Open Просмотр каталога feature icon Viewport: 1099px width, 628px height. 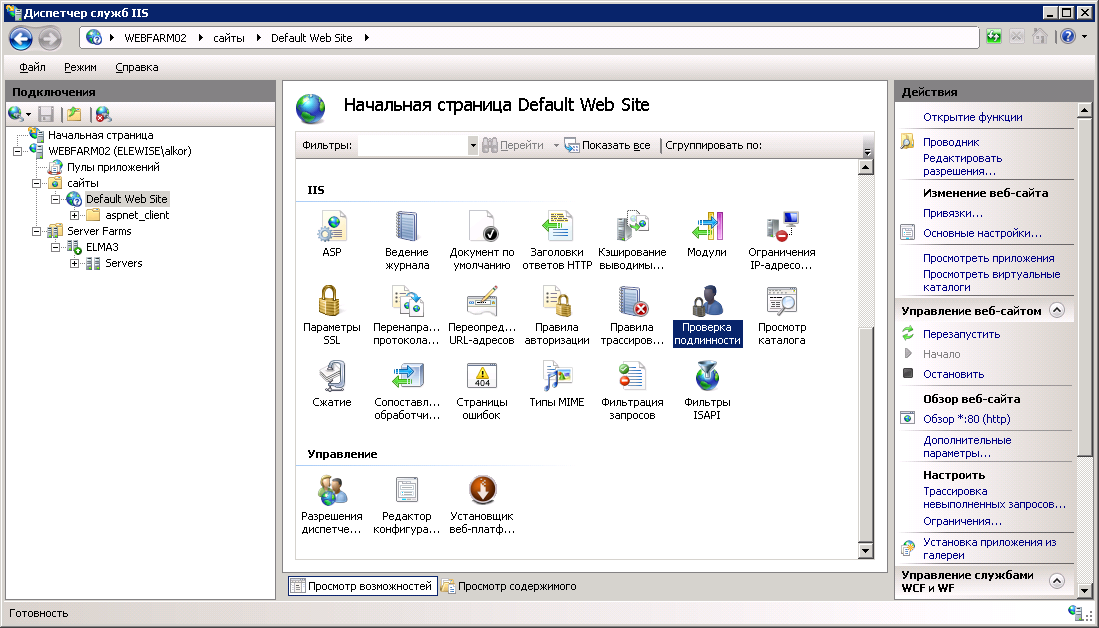[x=781, y=302]
